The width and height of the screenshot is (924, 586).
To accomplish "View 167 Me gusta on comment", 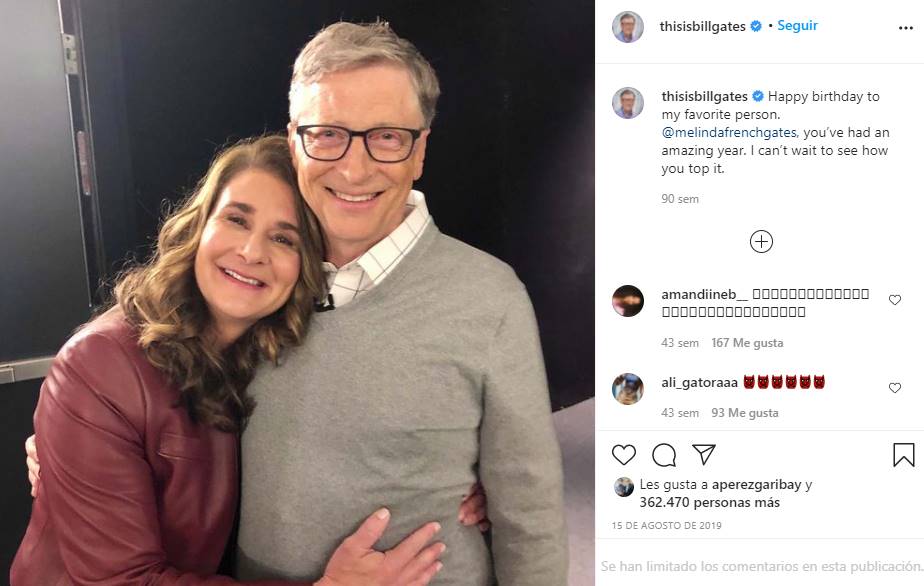I will pyautogui.click(x=733, y=343).
